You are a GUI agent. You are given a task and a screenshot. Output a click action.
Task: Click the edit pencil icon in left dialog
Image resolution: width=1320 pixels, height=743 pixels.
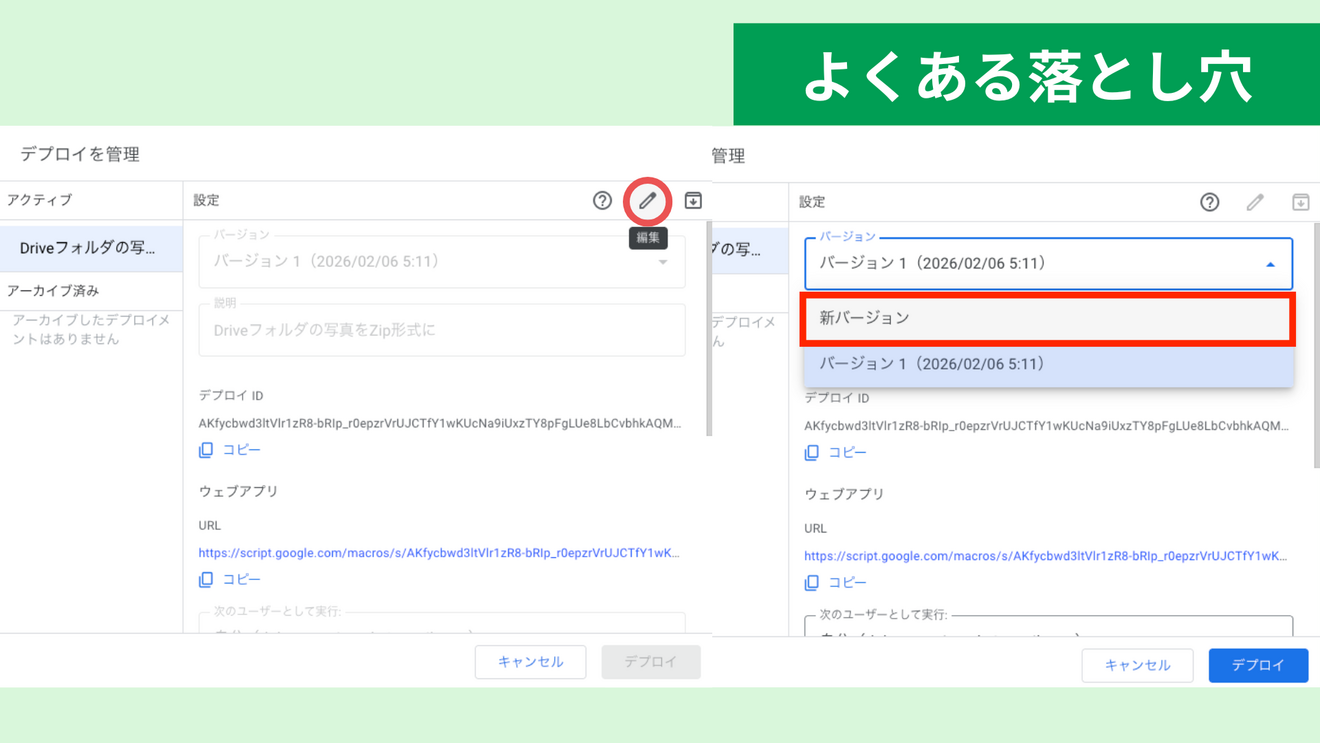(647, 201)
